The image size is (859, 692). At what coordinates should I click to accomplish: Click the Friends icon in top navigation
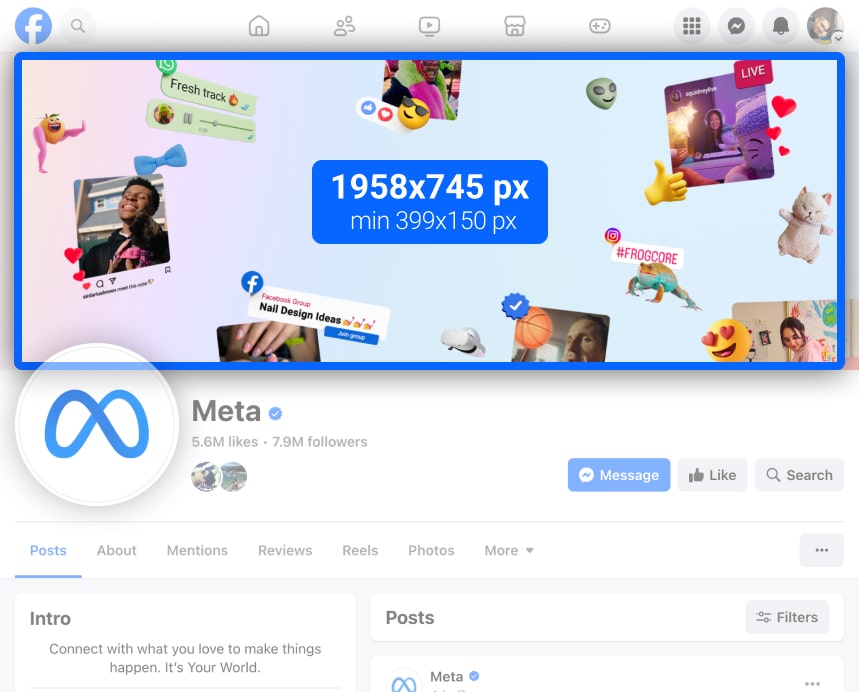point(345,26)
